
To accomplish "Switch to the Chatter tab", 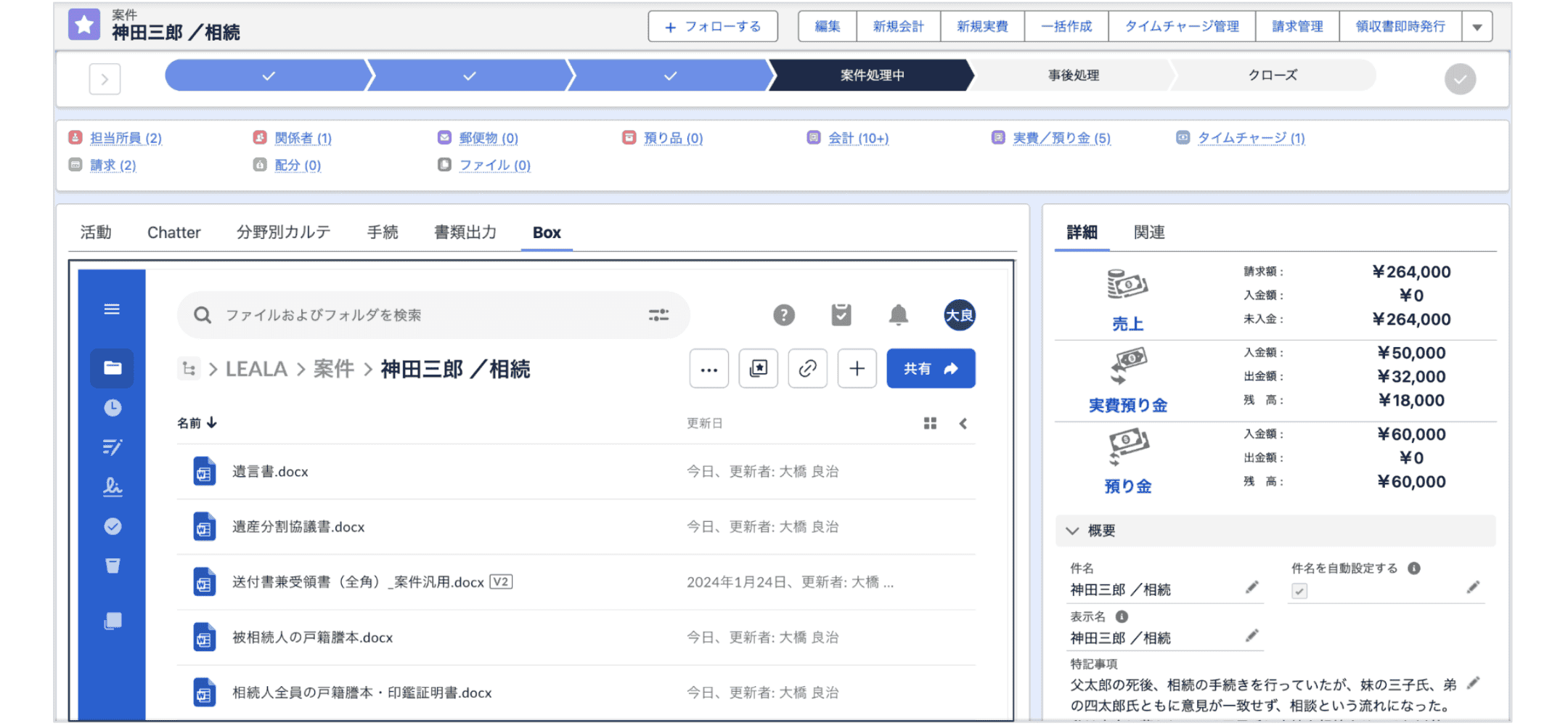I will [x=173, y=232].
